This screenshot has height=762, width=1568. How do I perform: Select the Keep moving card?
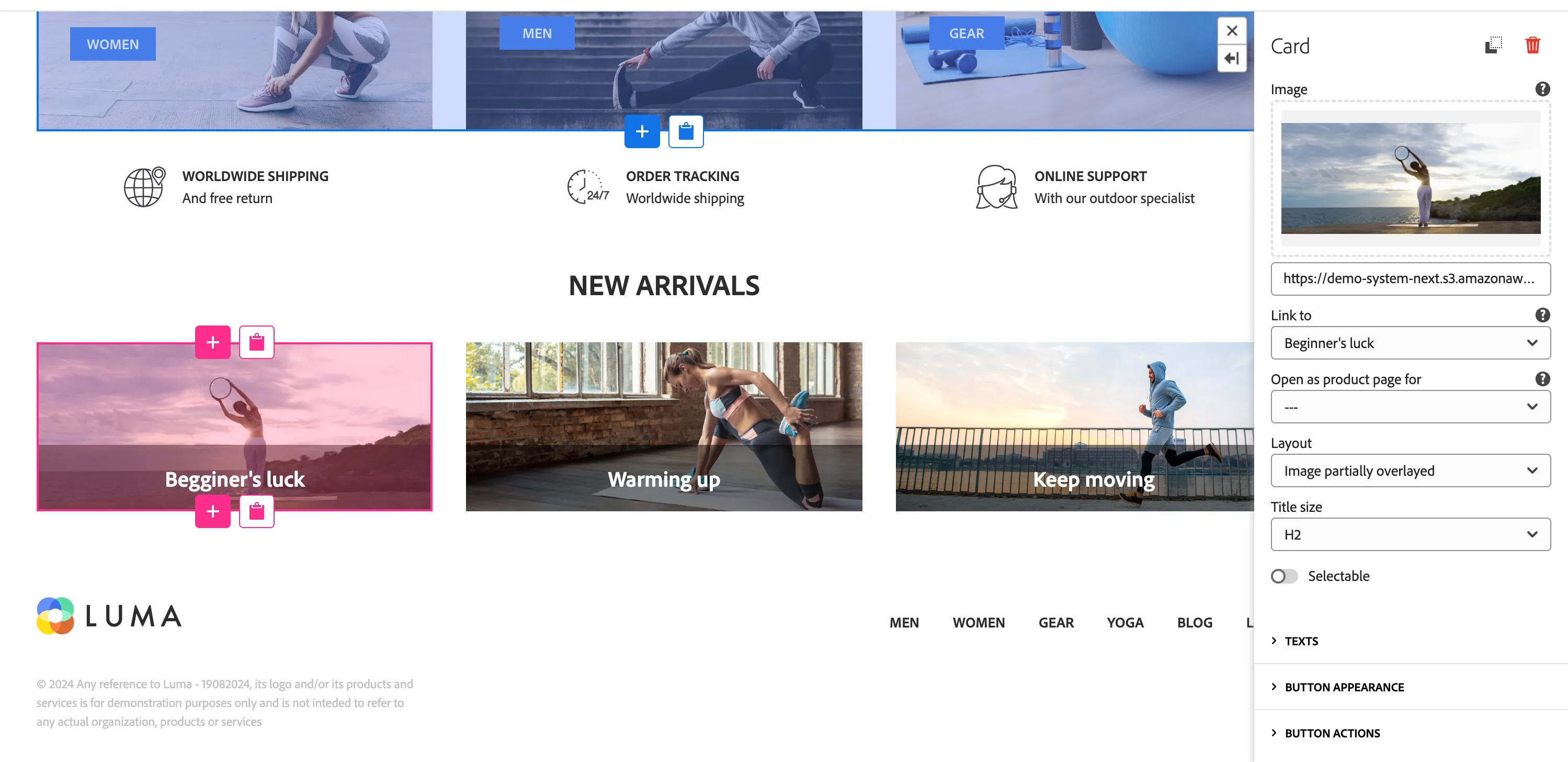click(1074, 427)
